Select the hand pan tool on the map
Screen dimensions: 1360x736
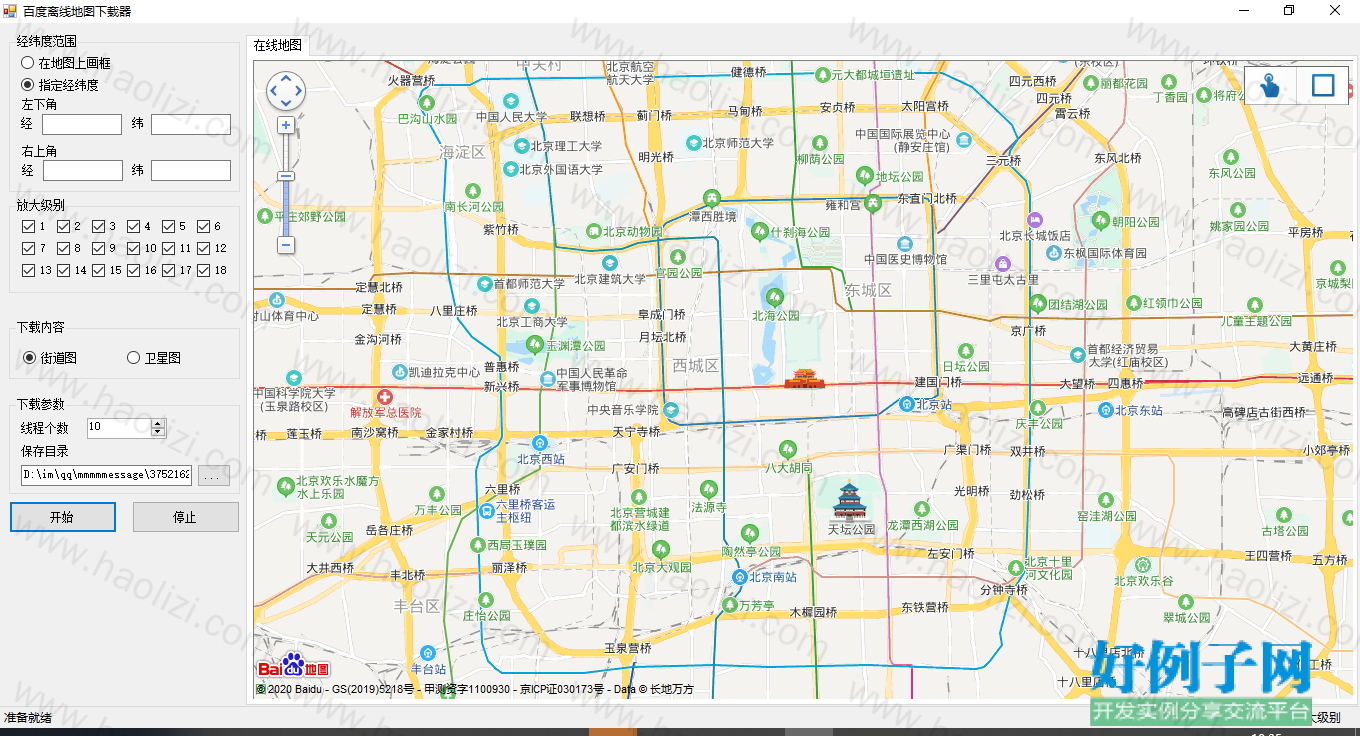coord(1270,86)
